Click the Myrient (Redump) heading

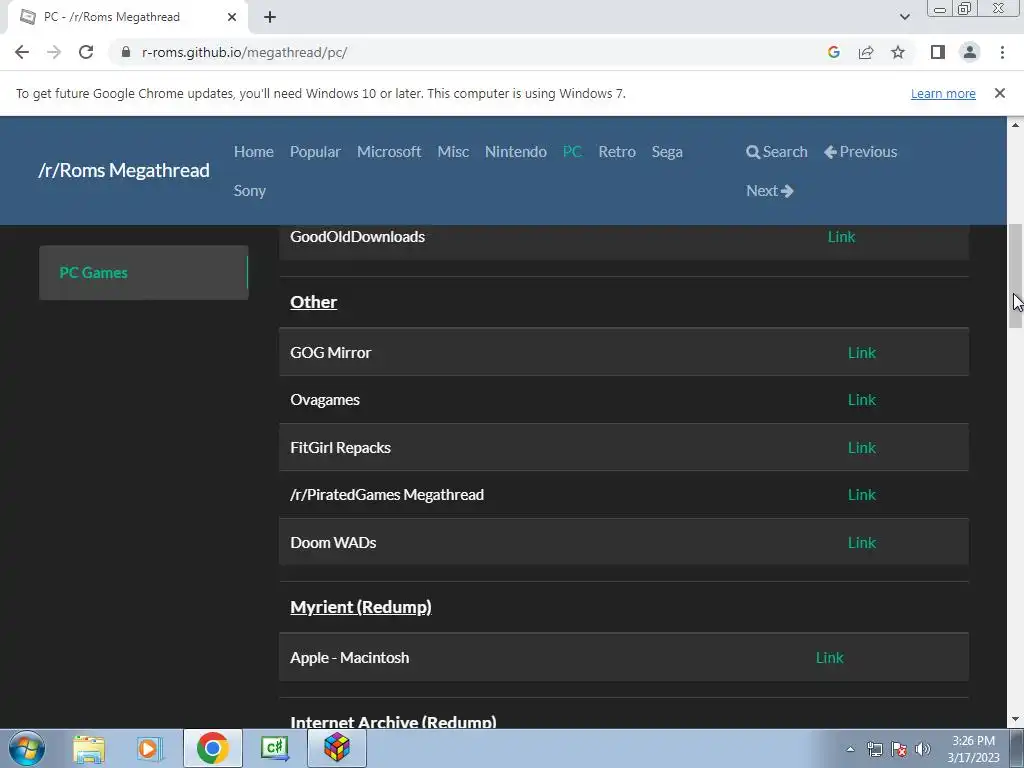(x=360, y=607)
